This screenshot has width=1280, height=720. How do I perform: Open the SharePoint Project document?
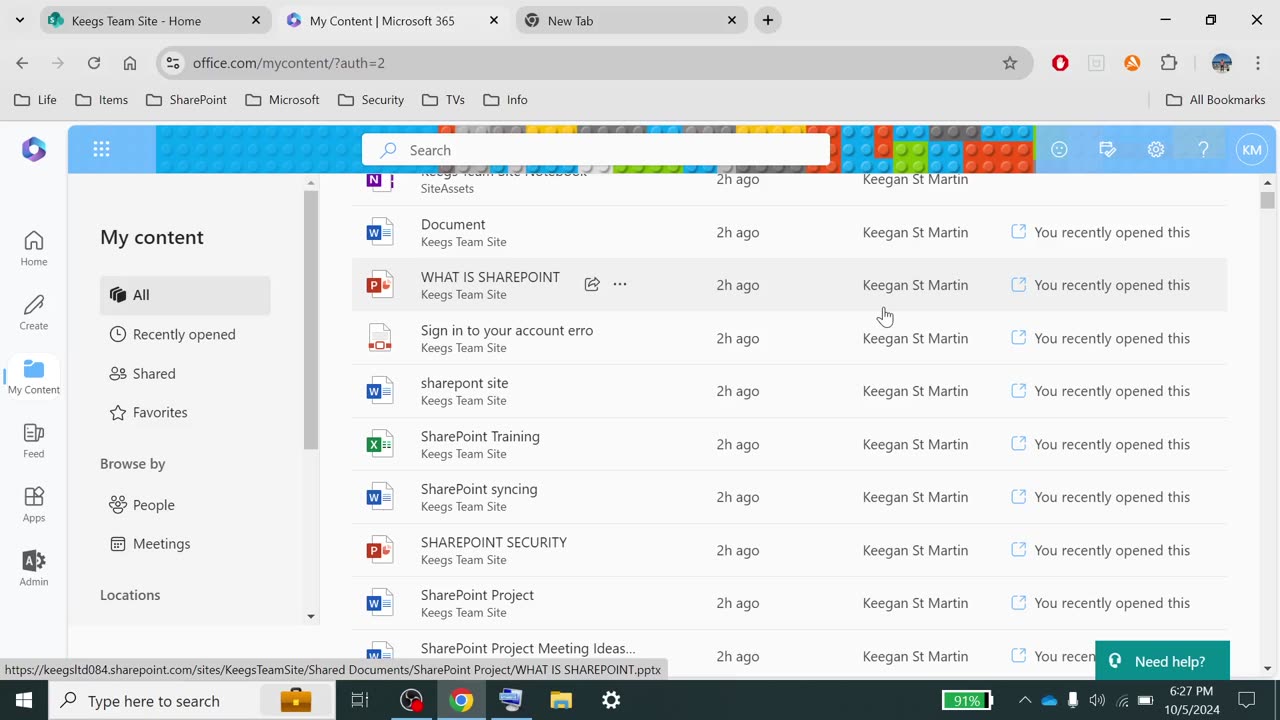tap(477, 595)
